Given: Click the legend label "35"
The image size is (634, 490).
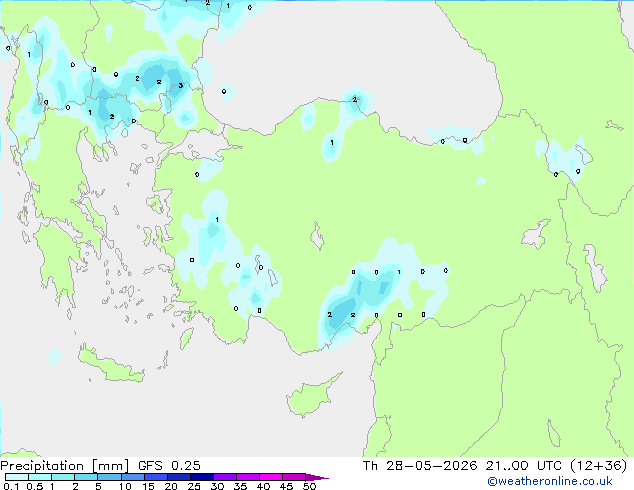Looking at the screenshot, I should tap(240, 486).
